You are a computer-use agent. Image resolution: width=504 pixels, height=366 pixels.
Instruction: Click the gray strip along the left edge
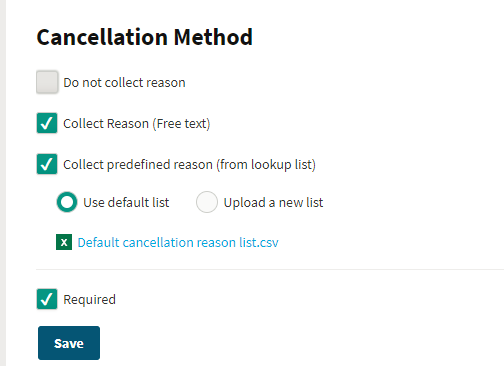pos(3,183)
